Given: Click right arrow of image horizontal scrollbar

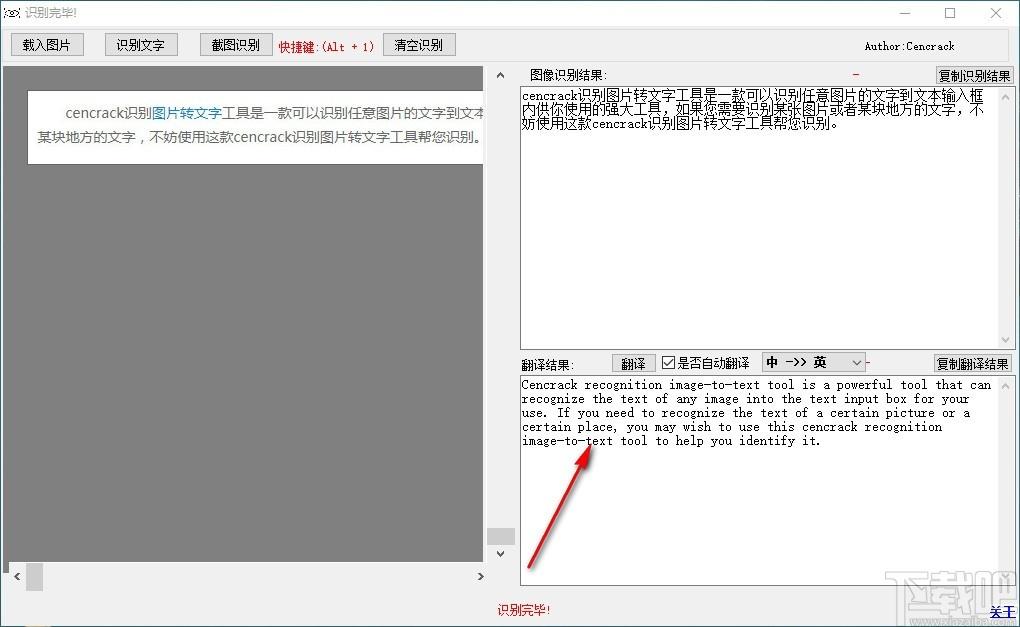Looking at the screenshot, I should (x=480, y=577).
